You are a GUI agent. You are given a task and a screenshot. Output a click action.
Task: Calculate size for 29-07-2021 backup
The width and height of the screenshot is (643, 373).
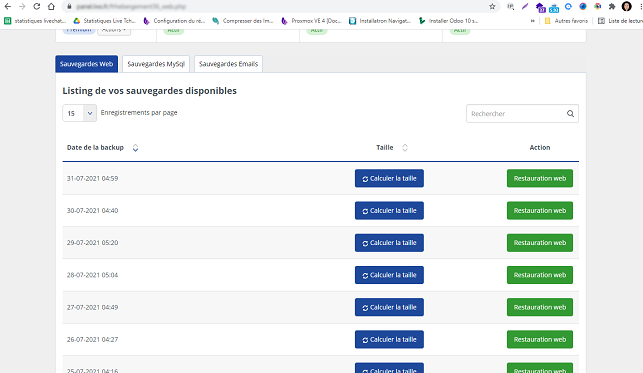tap(389, 243)
